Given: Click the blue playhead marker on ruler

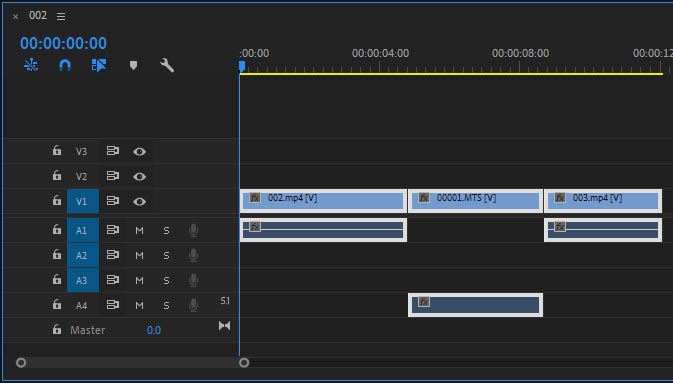Looking at the screenshot, I should [x=242, y=66].
